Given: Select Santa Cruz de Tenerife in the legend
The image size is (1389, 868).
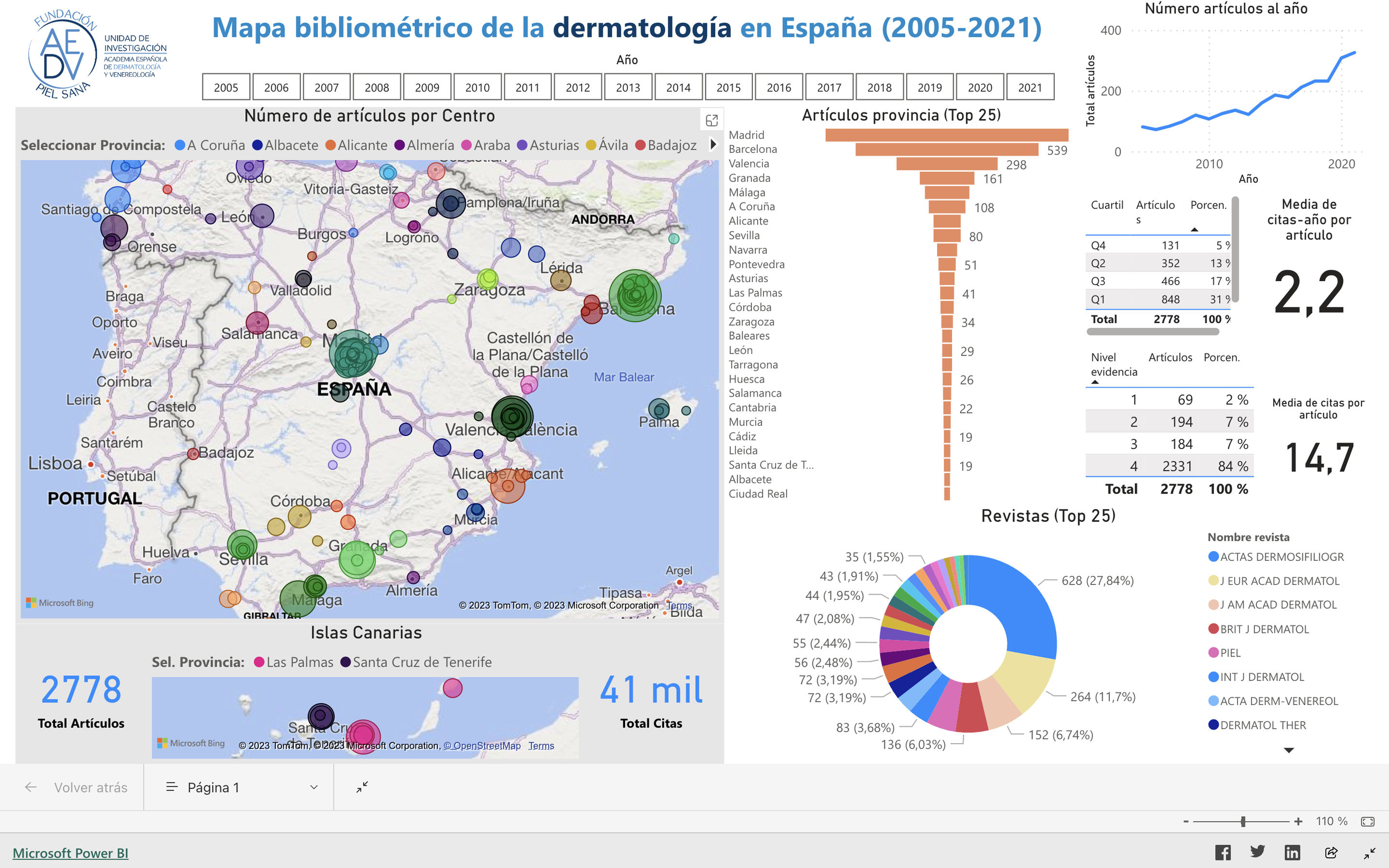Looking at the screenshot, I should click(416, 662).
